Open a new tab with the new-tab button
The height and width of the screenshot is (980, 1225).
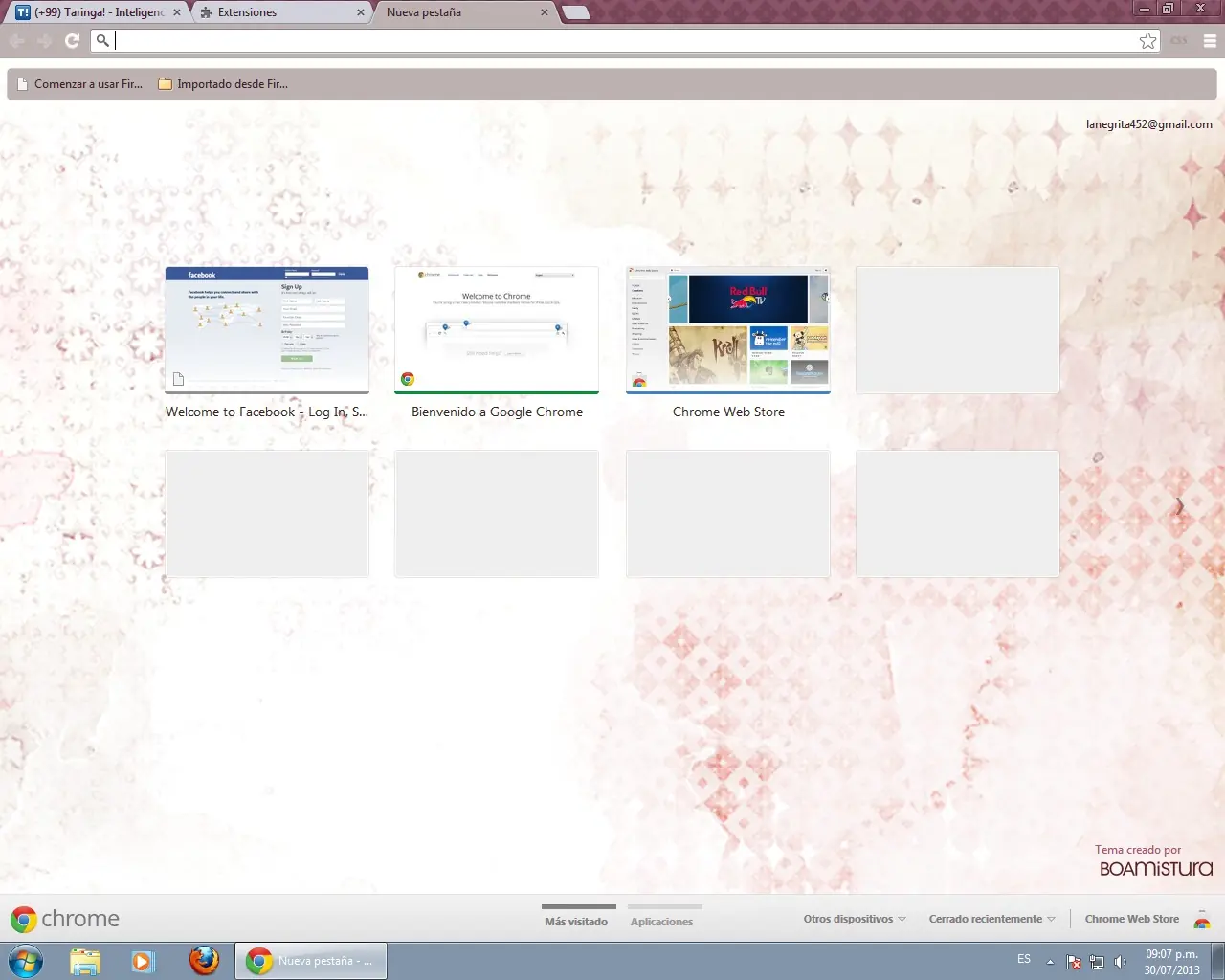coord(575,12)
